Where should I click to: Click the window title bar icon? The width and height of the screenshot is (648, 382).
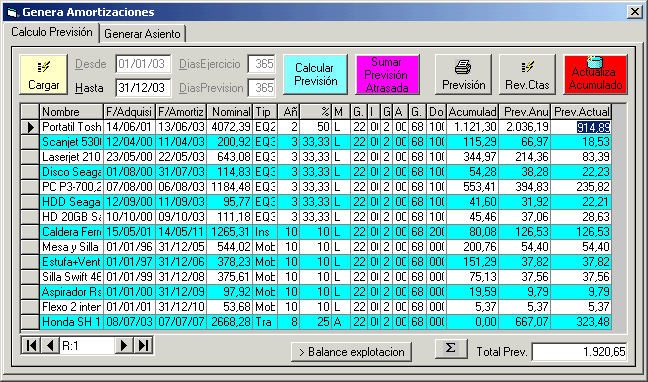point(12,12)
